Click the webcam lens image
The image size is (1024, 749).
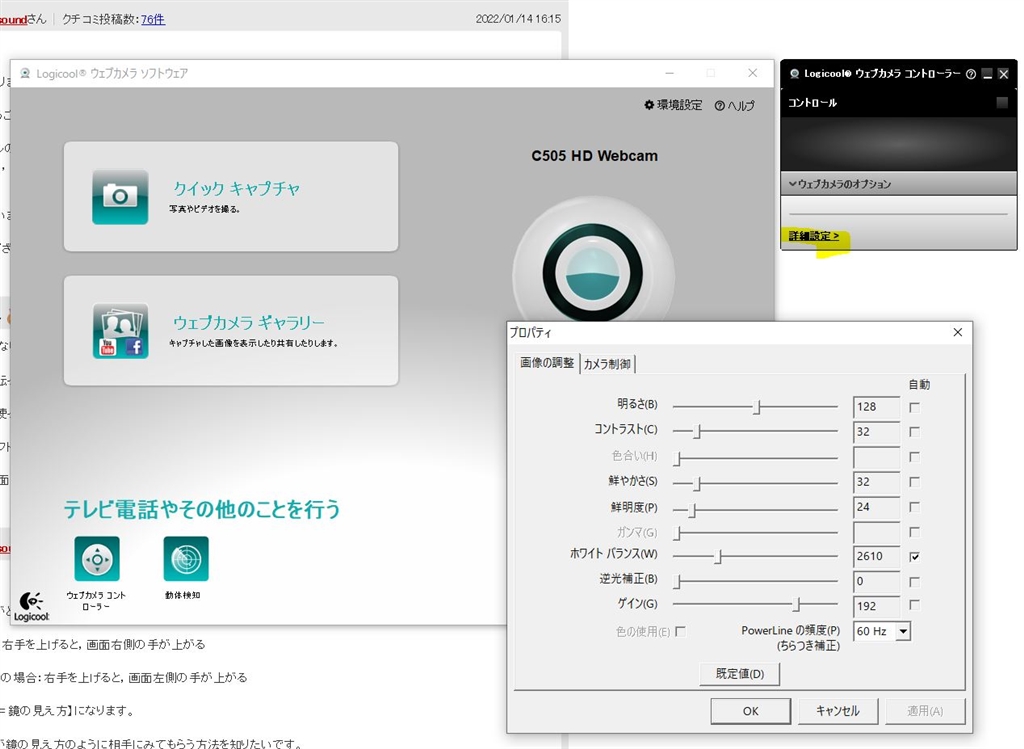[593, 273]
